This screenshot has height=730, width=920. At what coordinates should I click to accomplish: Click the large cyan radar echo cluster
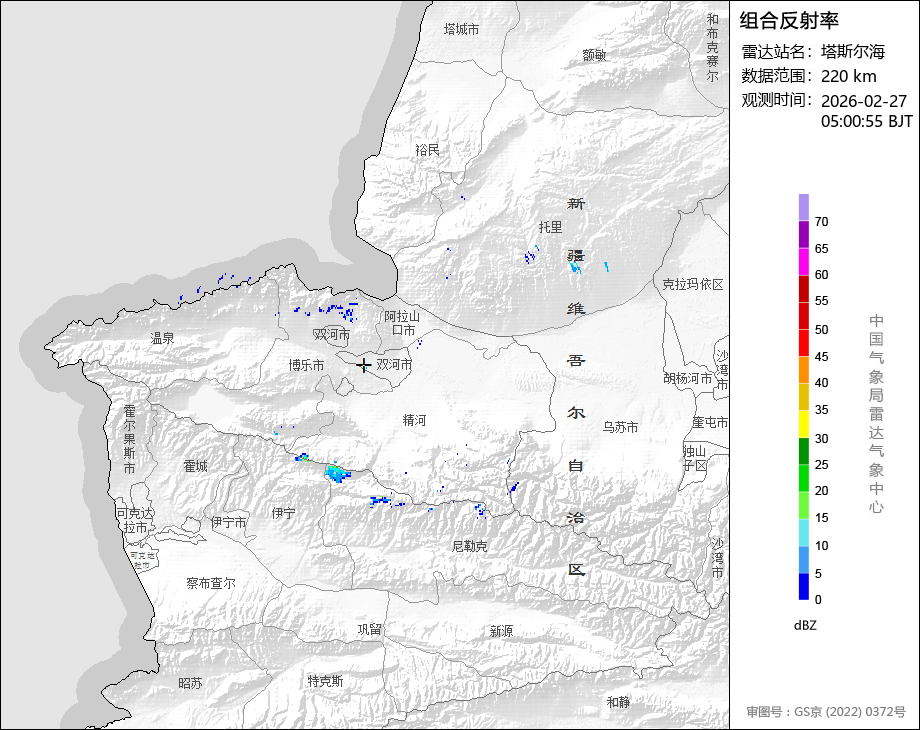(x=337, y=472)
